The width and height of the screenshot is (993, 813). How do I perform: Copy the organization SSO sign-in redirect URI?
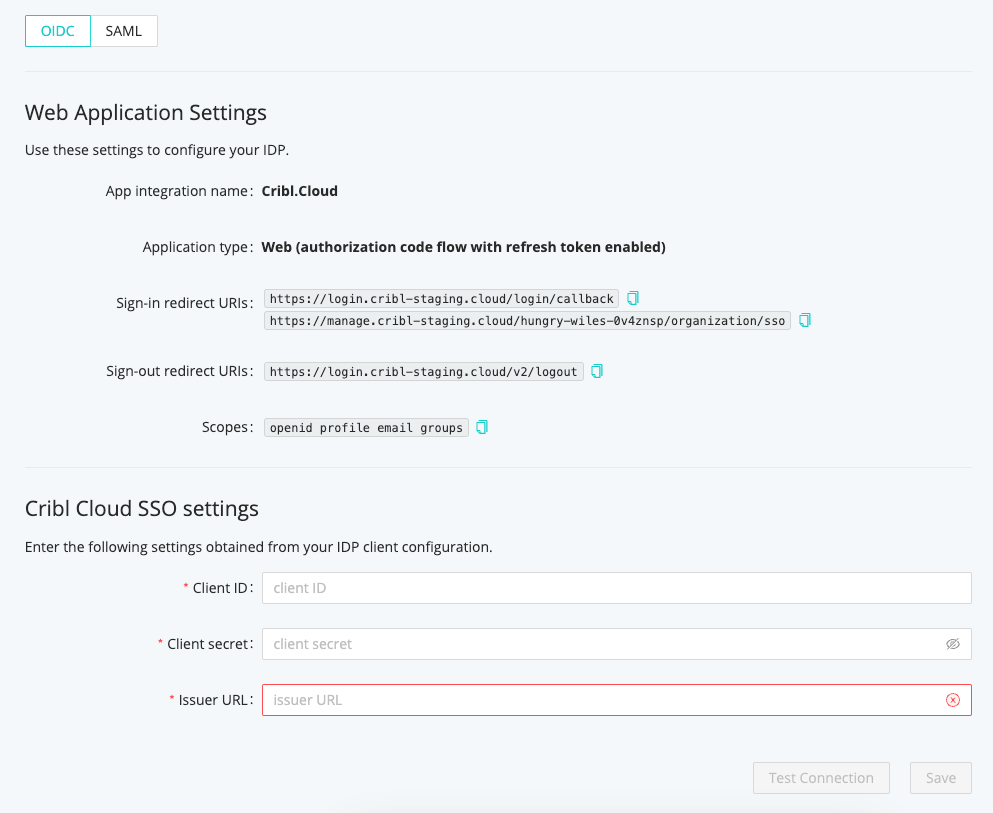pos(805,321)
